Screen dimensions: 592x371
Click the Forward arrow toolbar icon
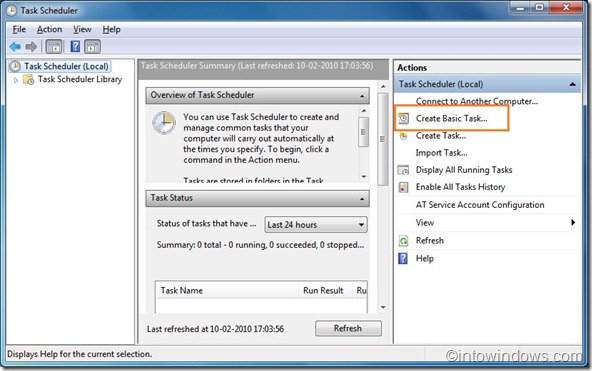click(31, 47)
